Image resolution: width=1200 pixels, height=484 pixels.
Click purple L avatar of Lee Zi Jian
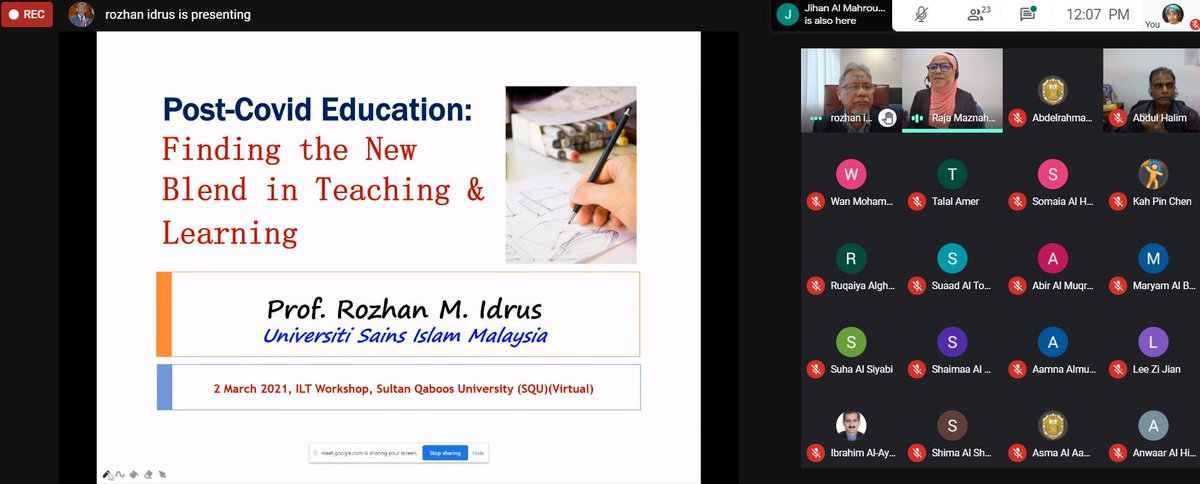[1153, 342]
